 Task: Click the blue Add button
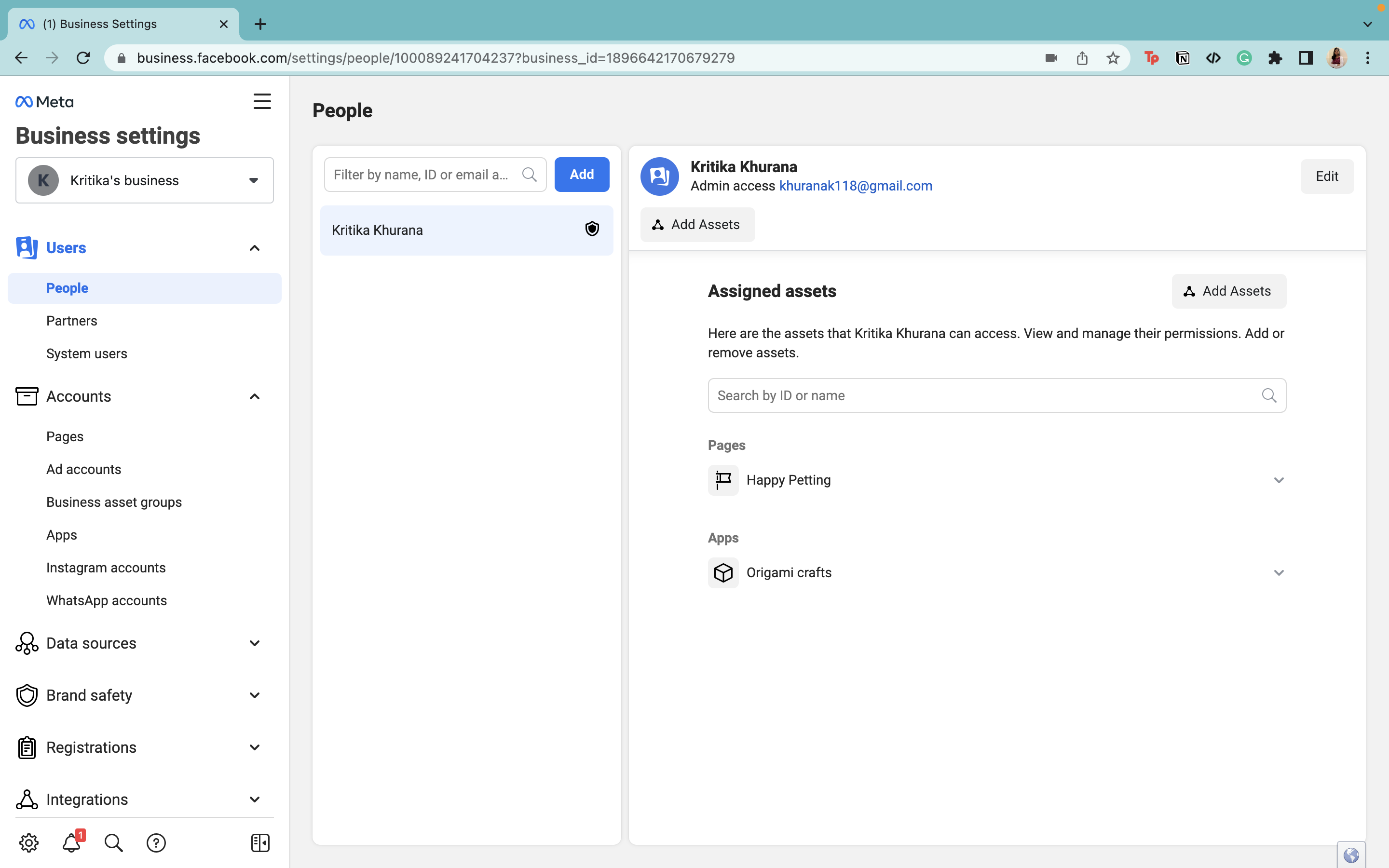(582, 175)
